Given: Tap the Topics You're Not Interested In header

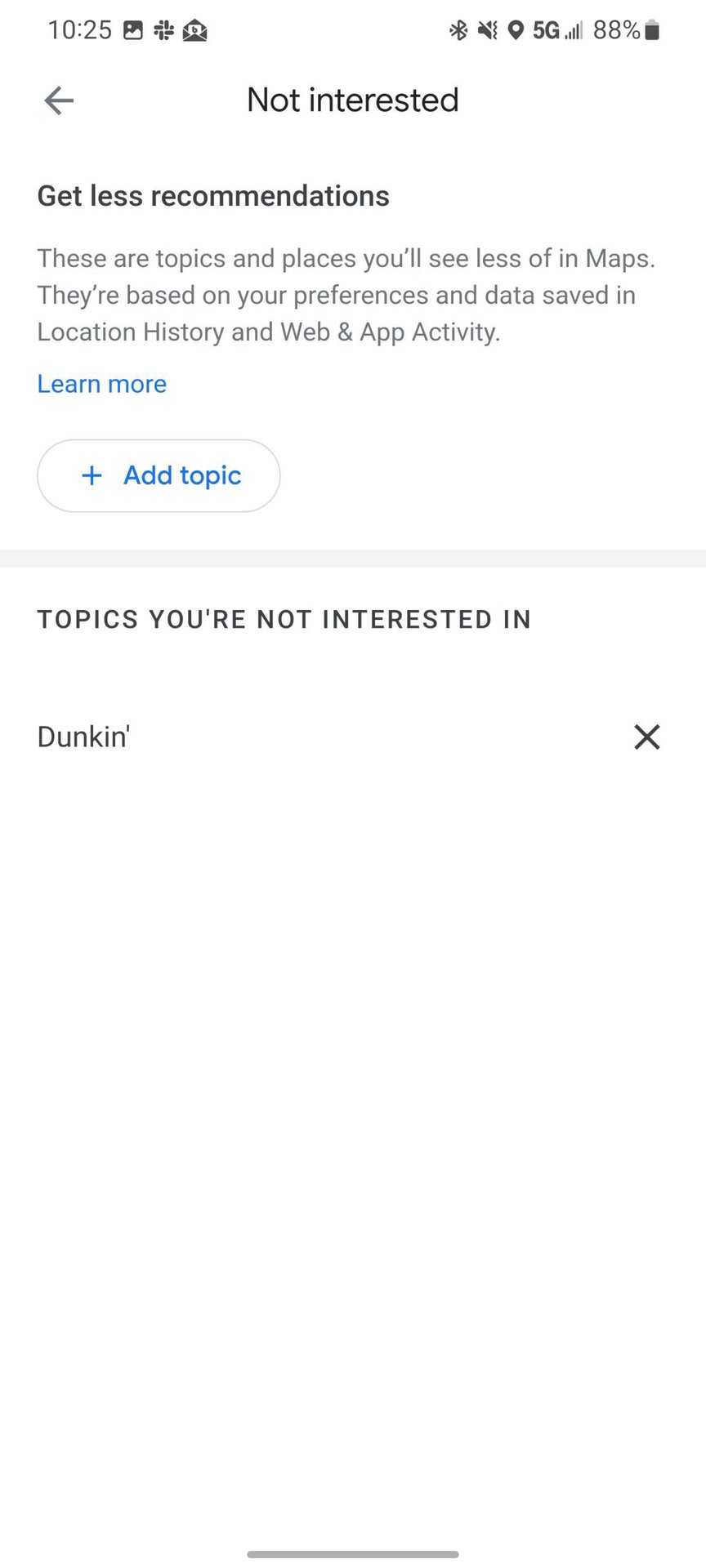Looking at the screenshot, I should coord(284,620).
